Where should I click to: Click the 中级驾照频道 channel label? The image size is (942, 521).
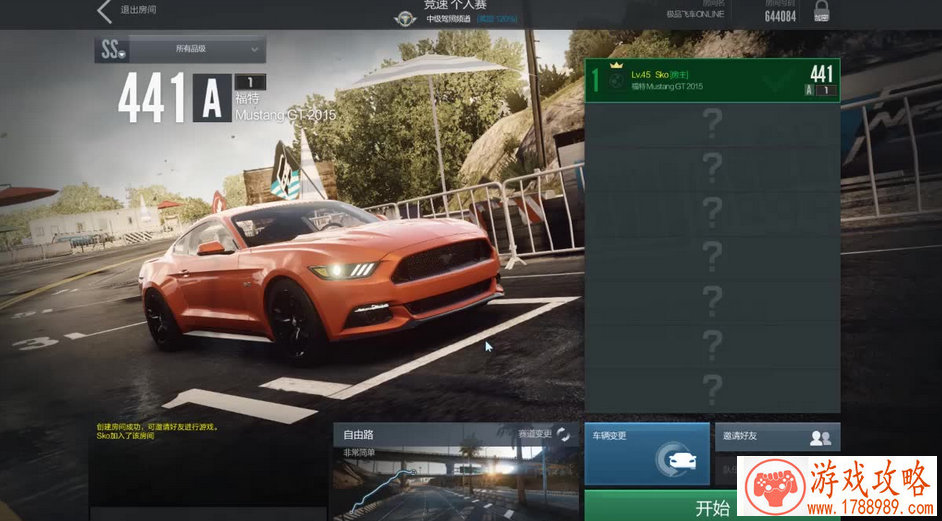point(448,19)
